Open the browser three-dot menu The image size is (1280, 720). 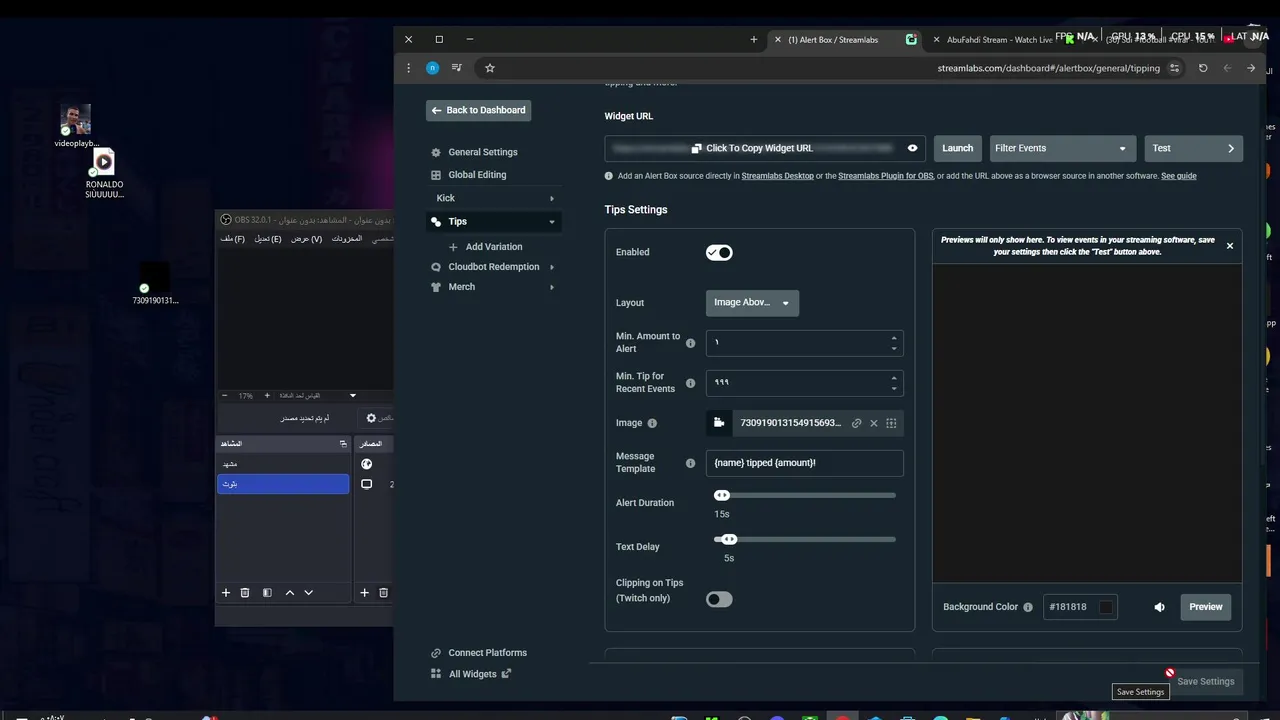click(x=408, y=68)
